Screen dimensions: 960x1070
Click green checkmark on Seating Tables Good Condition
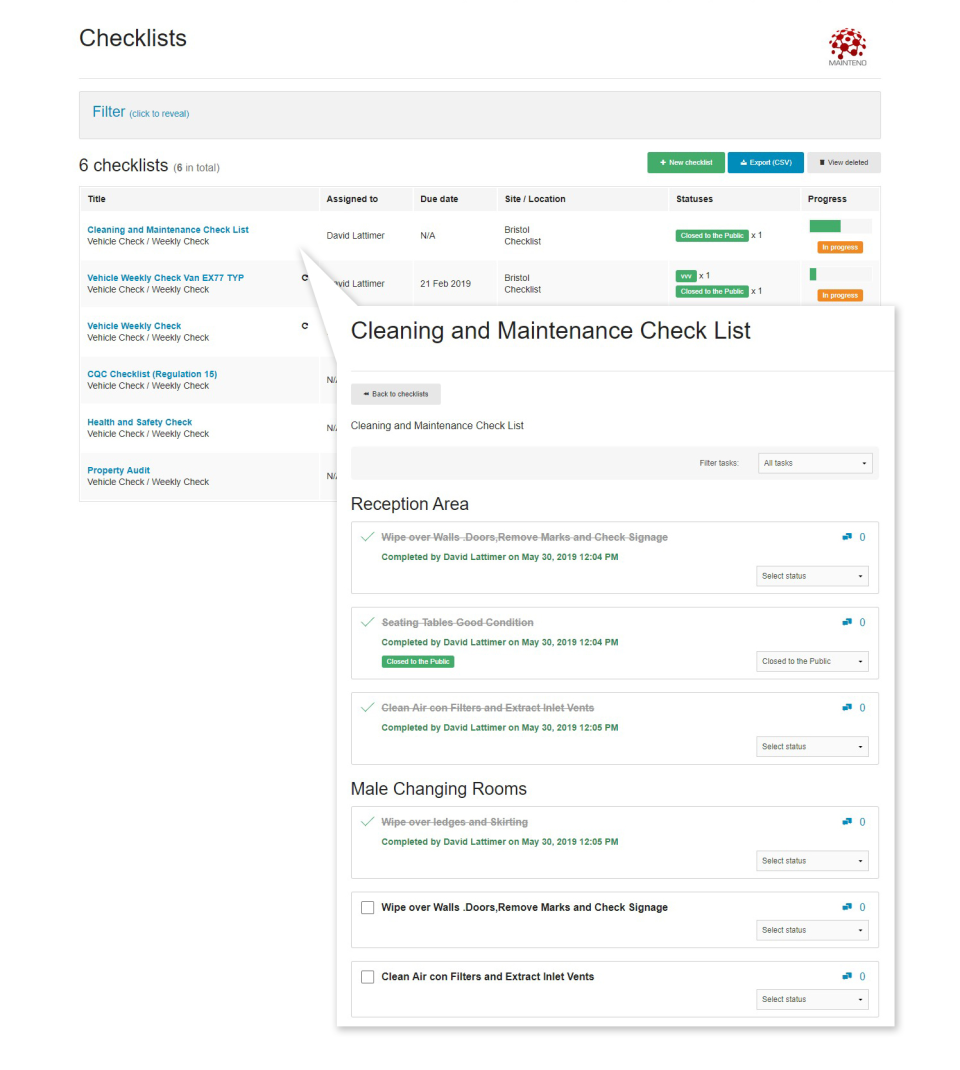click(367, 622)
